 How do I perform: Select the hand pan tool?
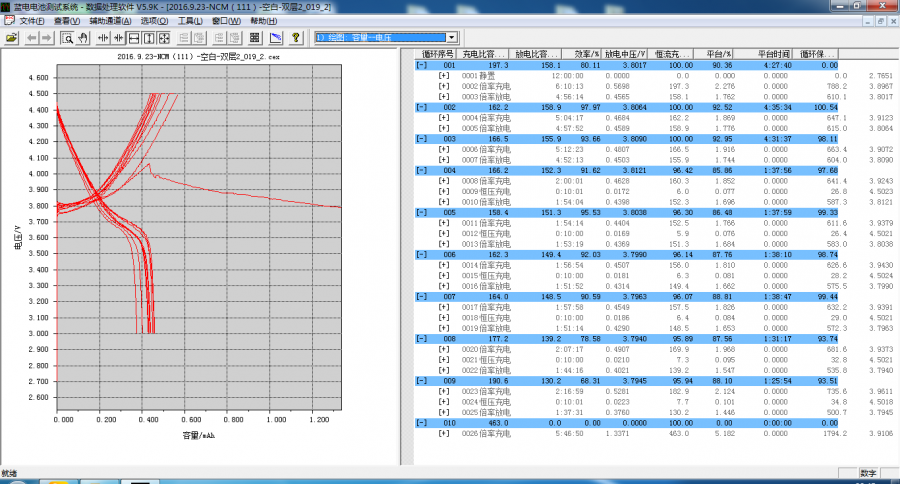(x=83, y=38)
